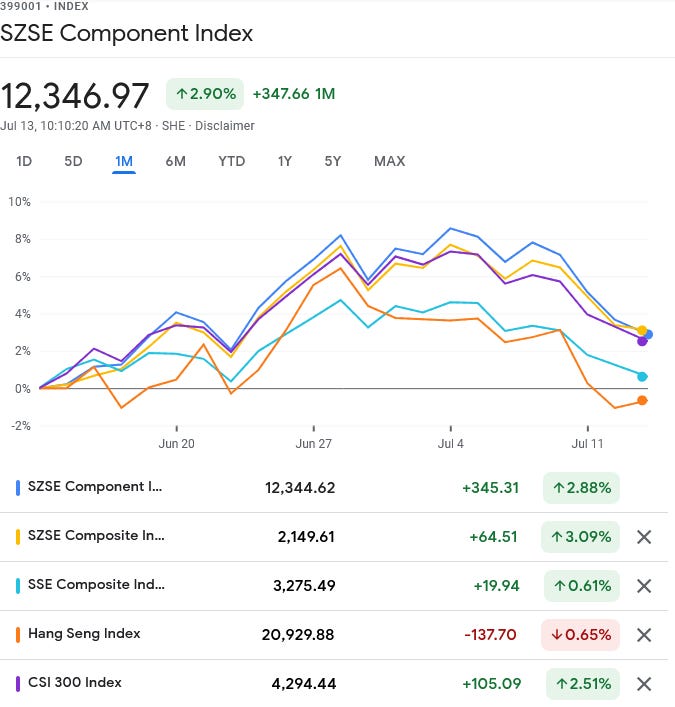
Task: Click the 399001 INDEX ticker label
Action: coord(44,6)
